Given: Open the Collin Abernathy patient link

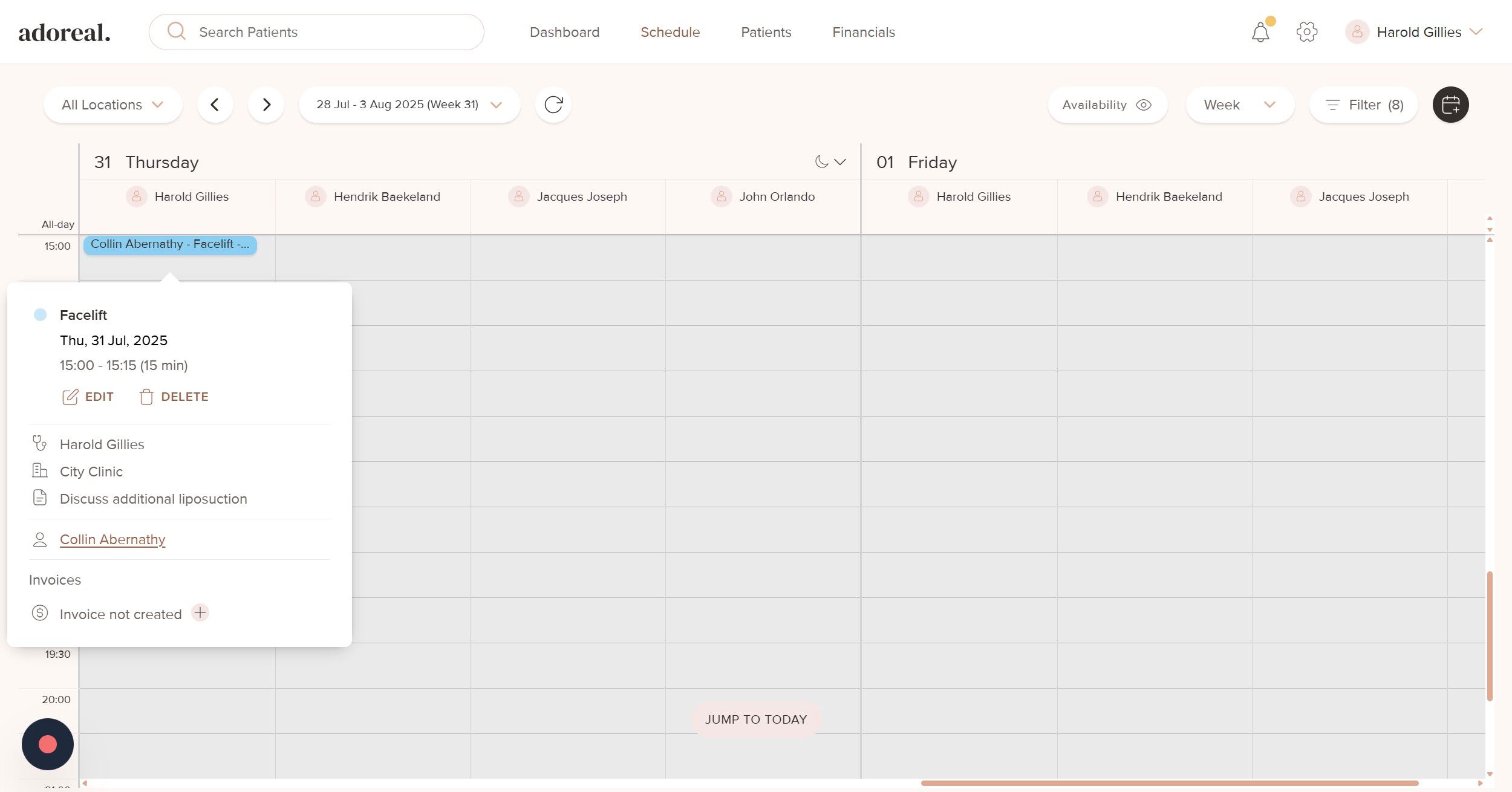Looking at the screenshot, I should 112,539.
